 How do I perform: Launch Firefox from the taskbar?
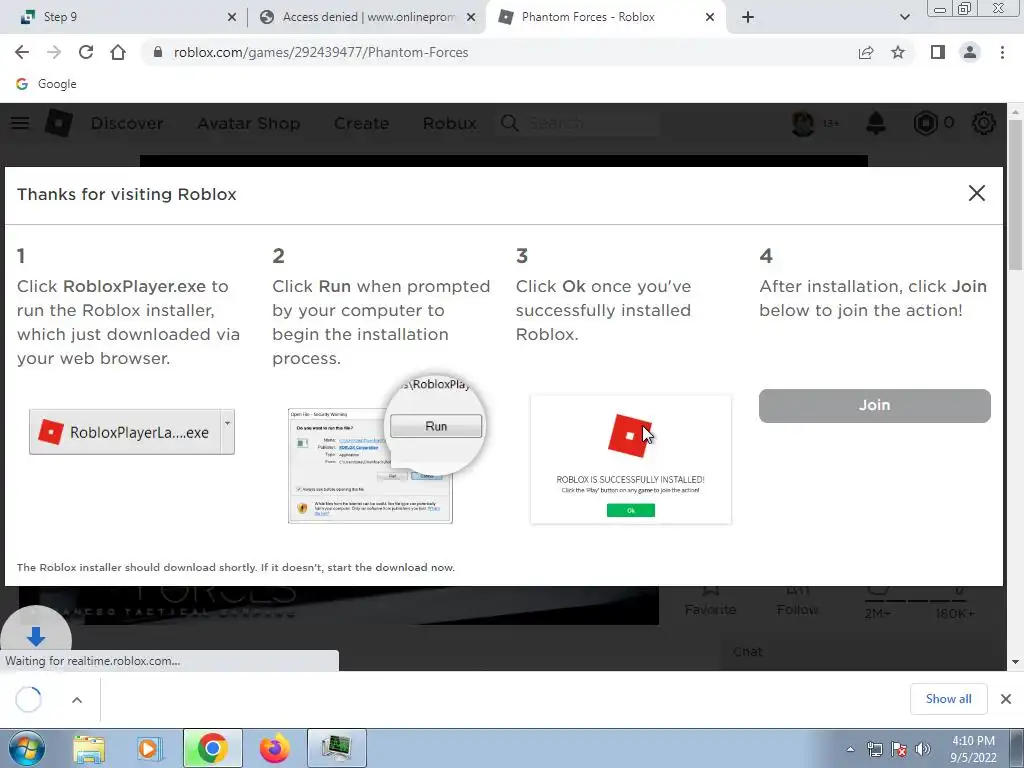[274, 748]
